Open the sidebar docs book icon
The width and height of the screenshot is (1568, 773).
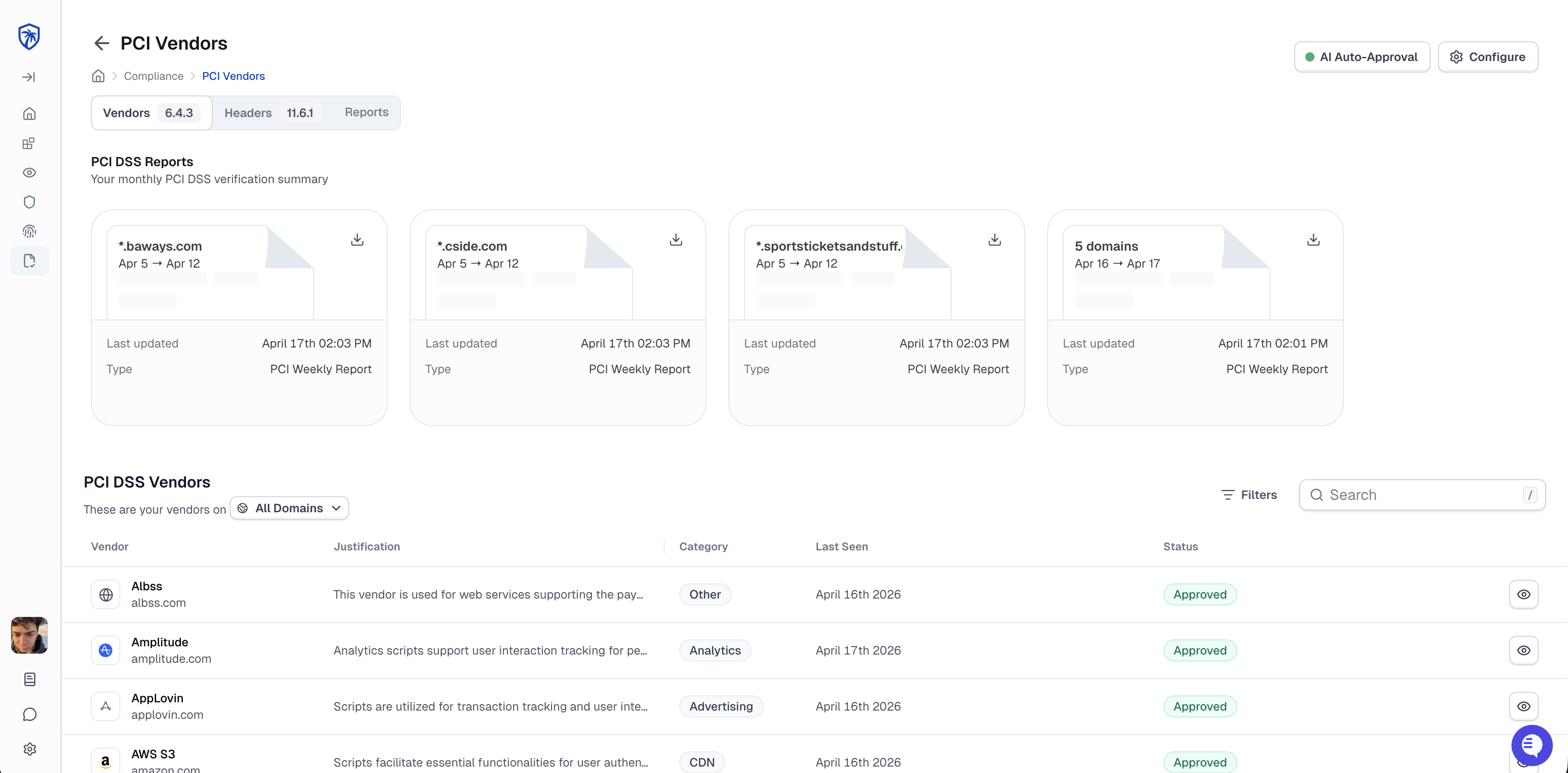29,679
